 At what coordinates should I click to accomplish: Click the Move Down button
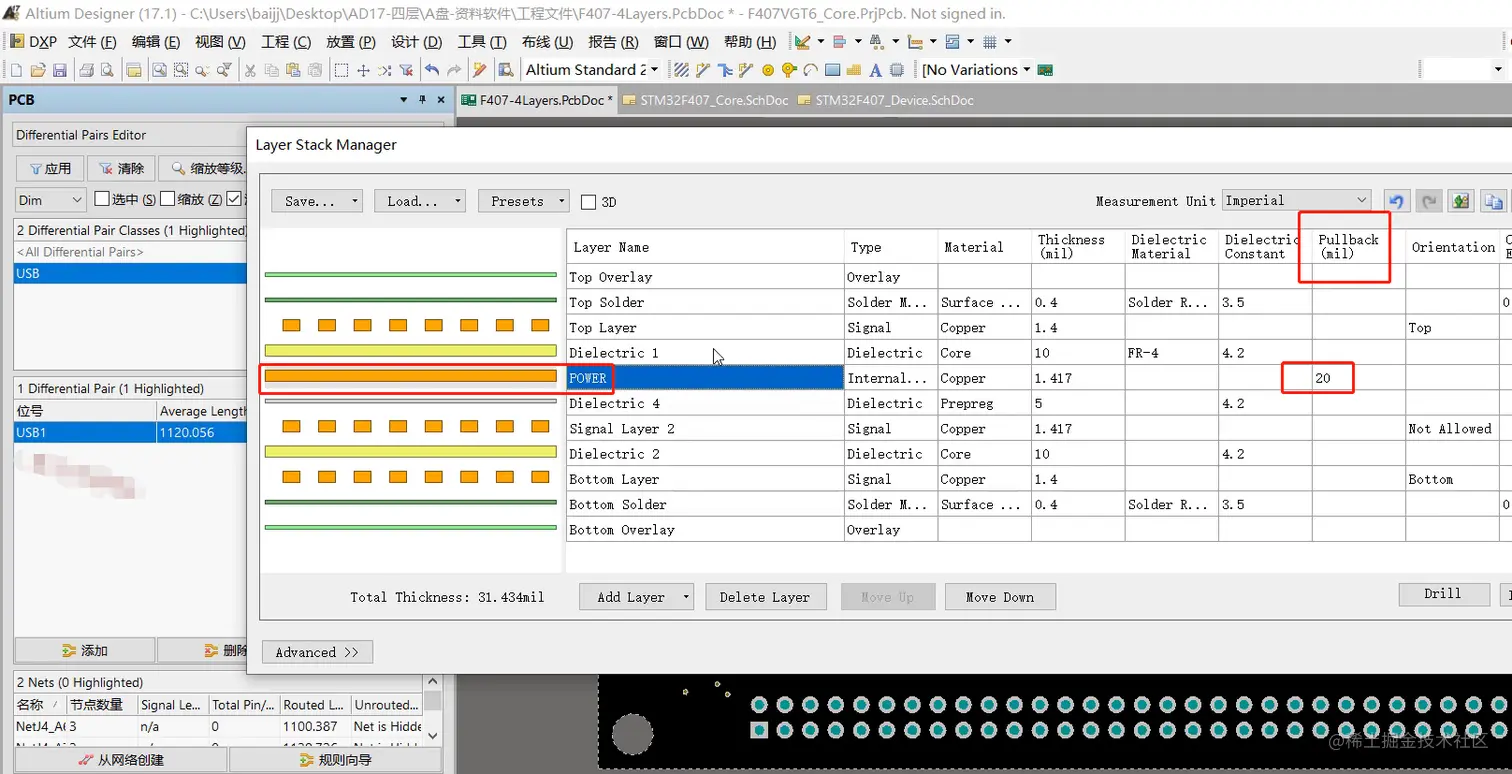point(1000,597)
